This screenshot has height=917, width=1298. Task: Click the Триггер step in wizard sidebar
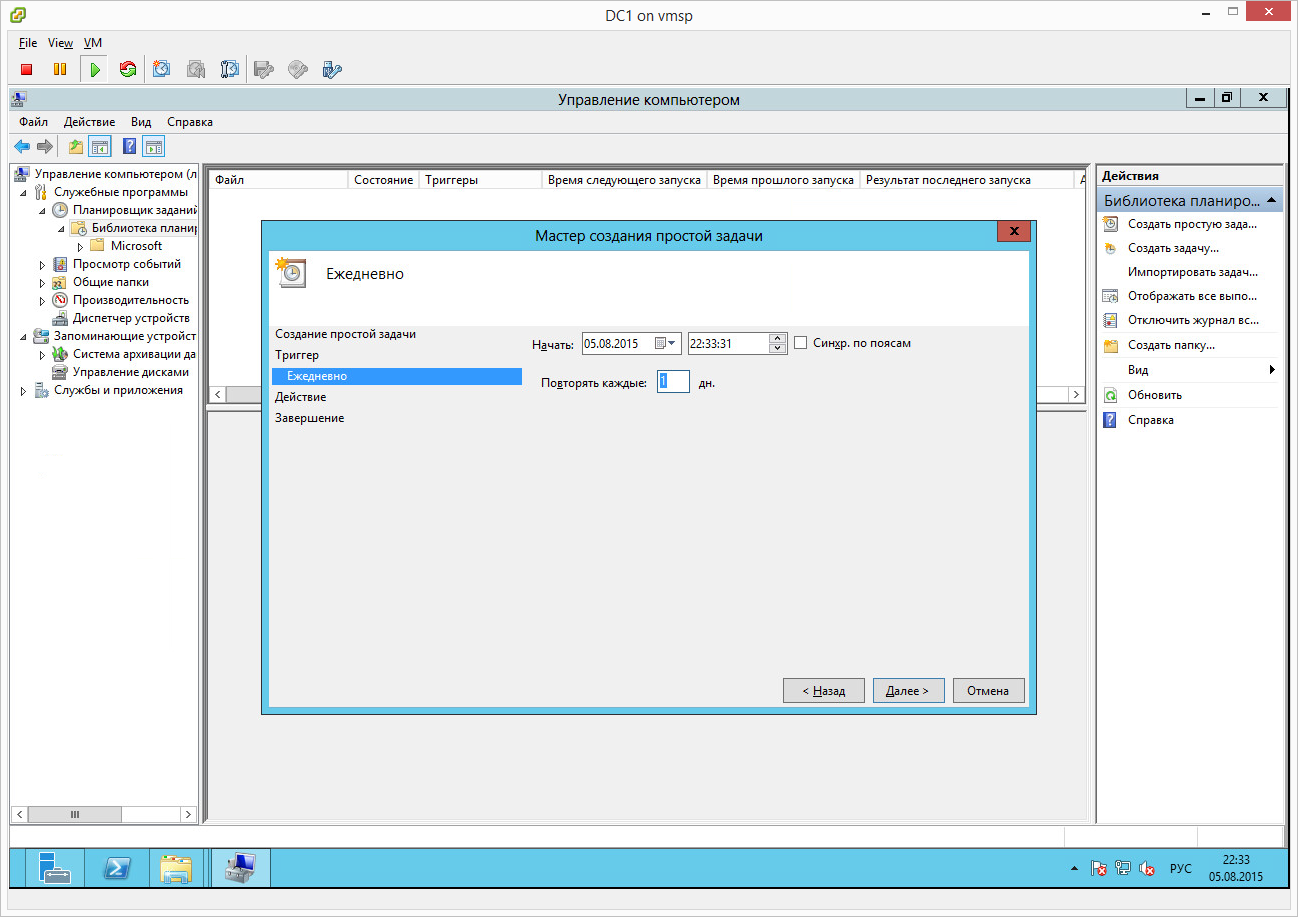pyautogui.click(x=297, y=355)
